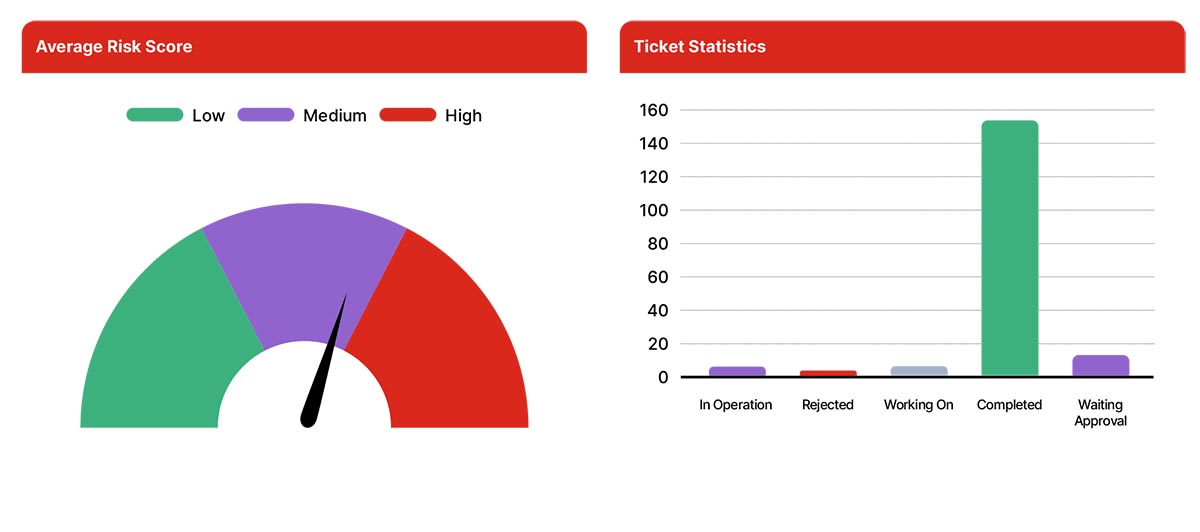Select the gray Working On bar
Viewport: 1200px width, 532px height.
click(919, 371)
